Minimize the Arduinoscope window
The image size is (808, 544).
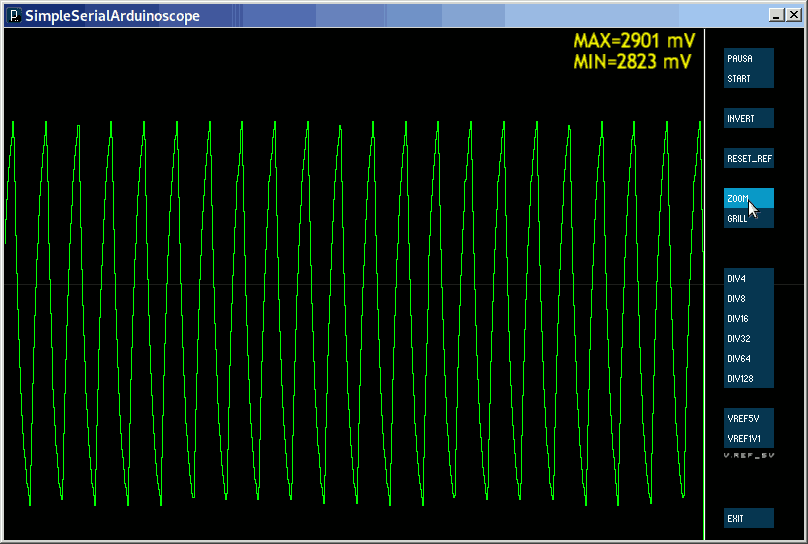[x=776, y=15]
